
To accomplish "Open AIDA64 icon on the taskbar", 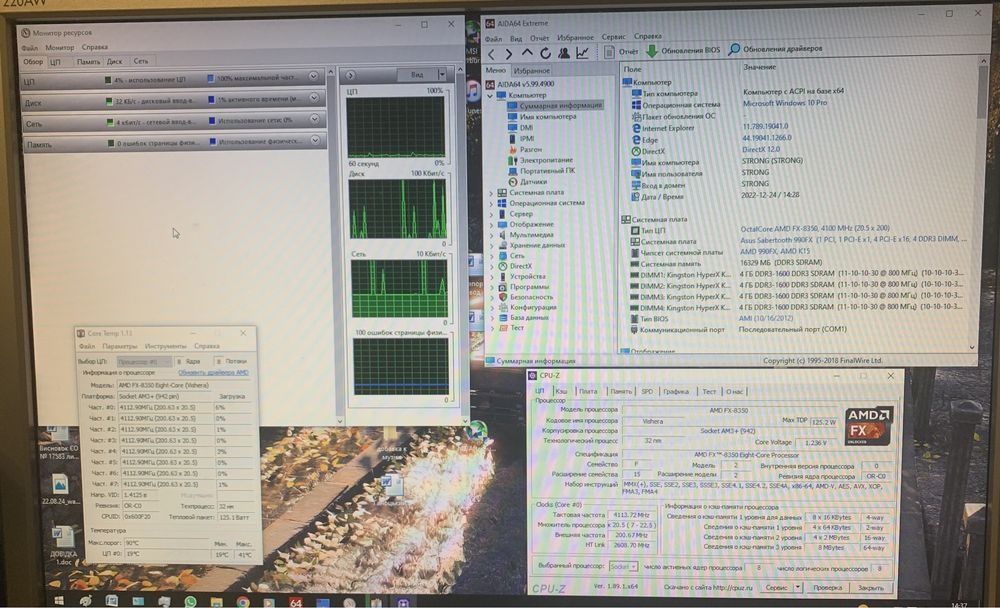I will click(x=295, y=601).
